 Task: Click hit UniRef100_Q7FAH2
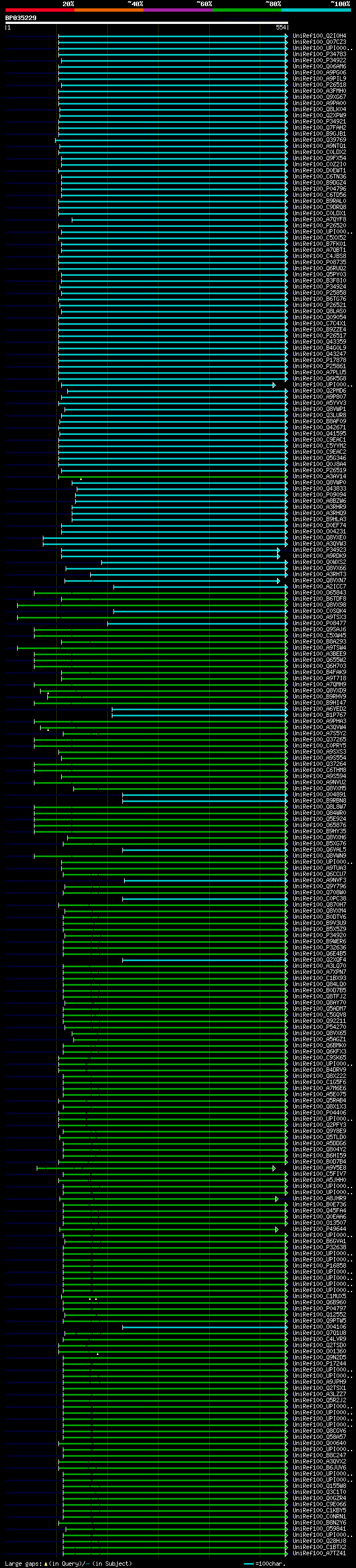click(319, 128)
